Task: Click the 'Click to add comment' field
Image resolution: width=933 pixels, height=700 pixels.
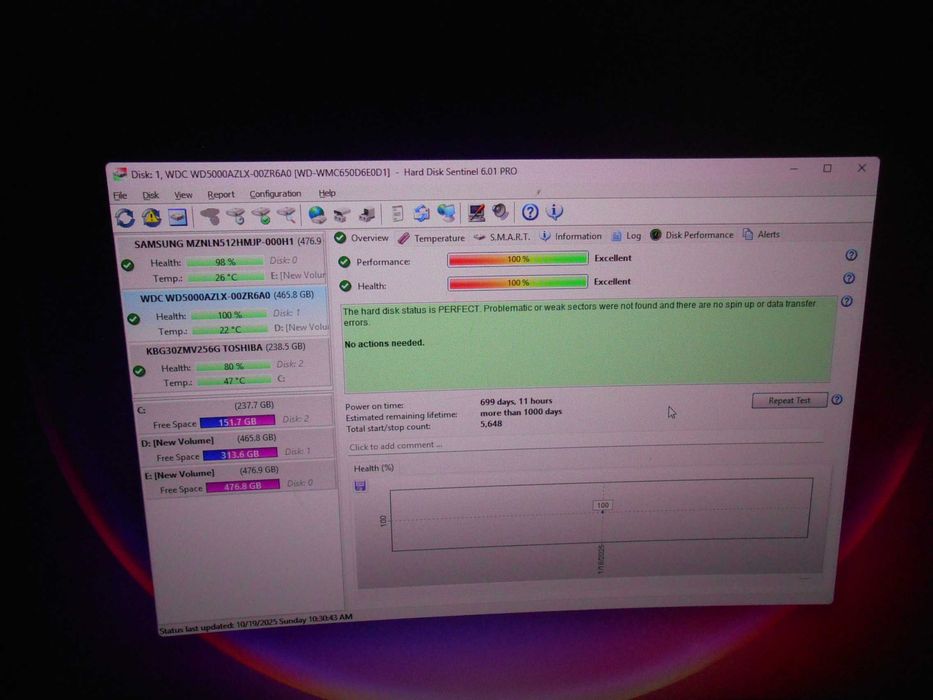Action: coord(586,445)
